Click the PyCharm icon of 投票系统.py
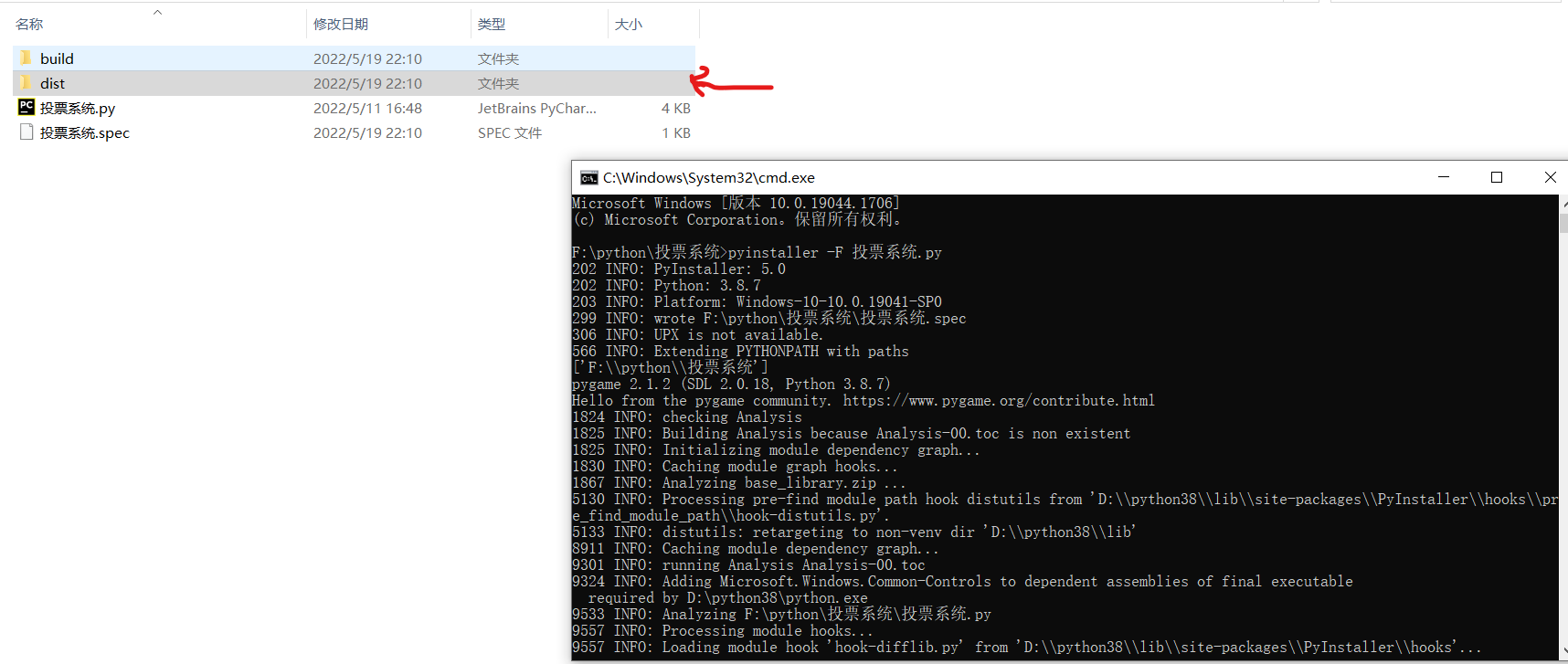 click(26, 107)
